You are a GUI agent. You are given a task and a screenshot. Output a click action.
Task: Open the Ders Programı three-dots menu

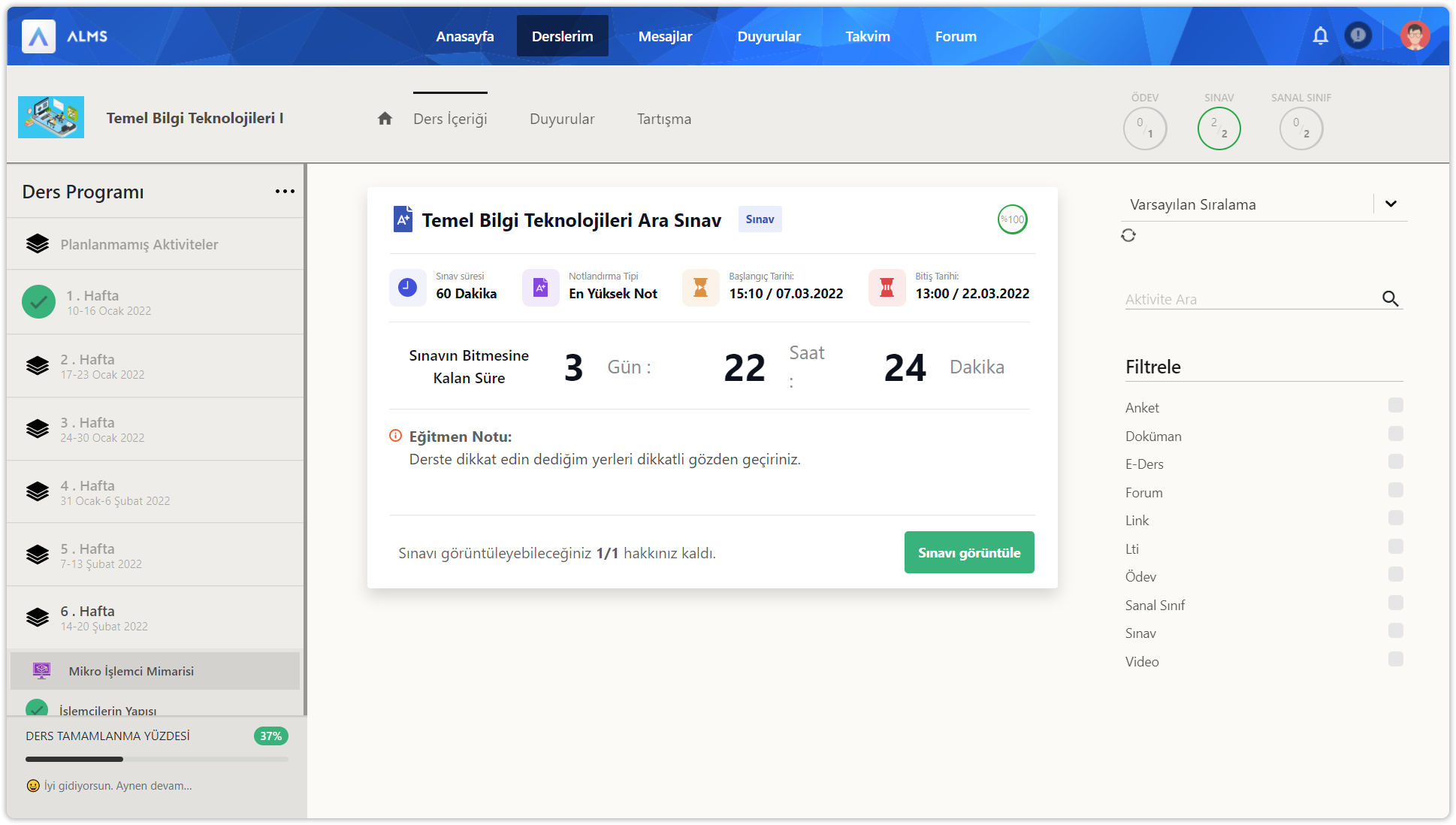click(x=285, y=192)
